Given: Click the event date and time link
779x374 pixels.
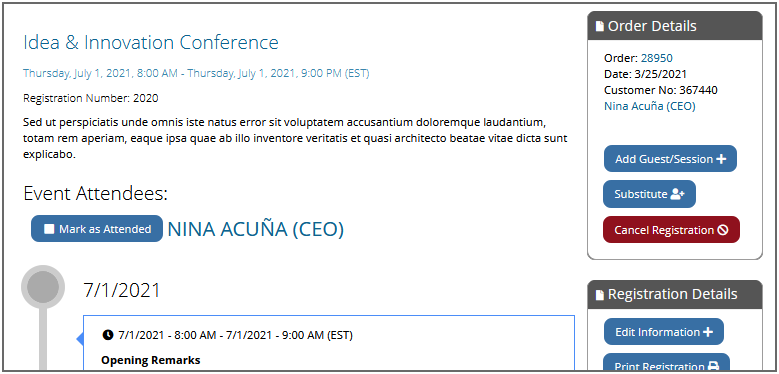Looking at the screenshot, I should [196, 74].
